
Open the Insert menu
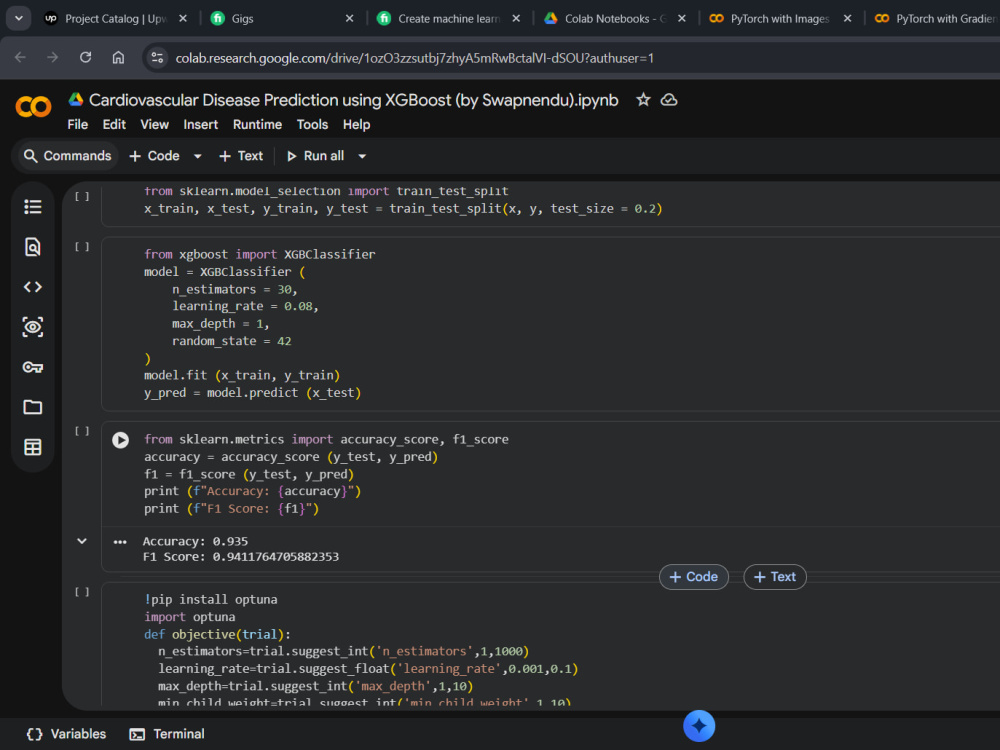[201, 124]
